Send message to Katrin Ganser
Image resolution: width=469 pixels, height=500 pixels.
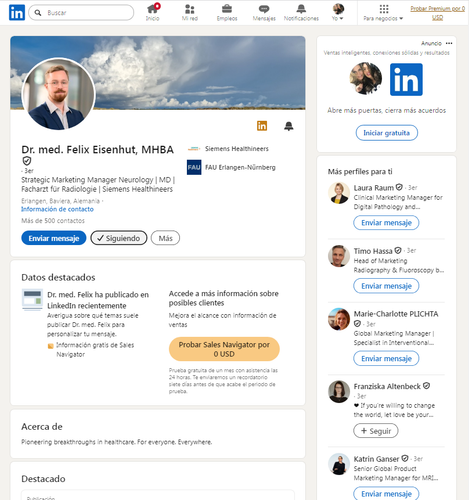[386, 494]
